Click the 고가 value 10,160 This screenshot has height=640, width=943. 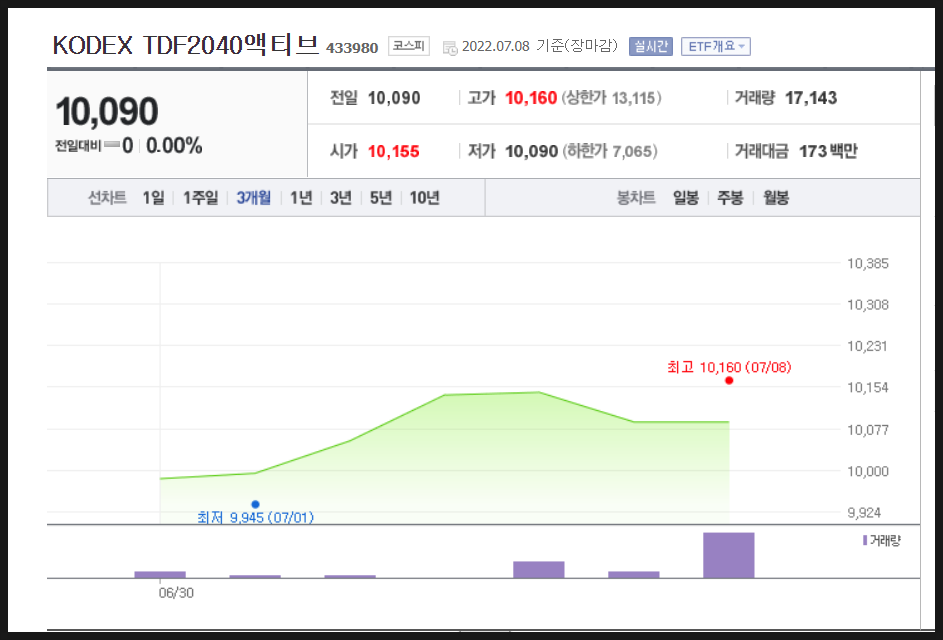pos(531,98)
